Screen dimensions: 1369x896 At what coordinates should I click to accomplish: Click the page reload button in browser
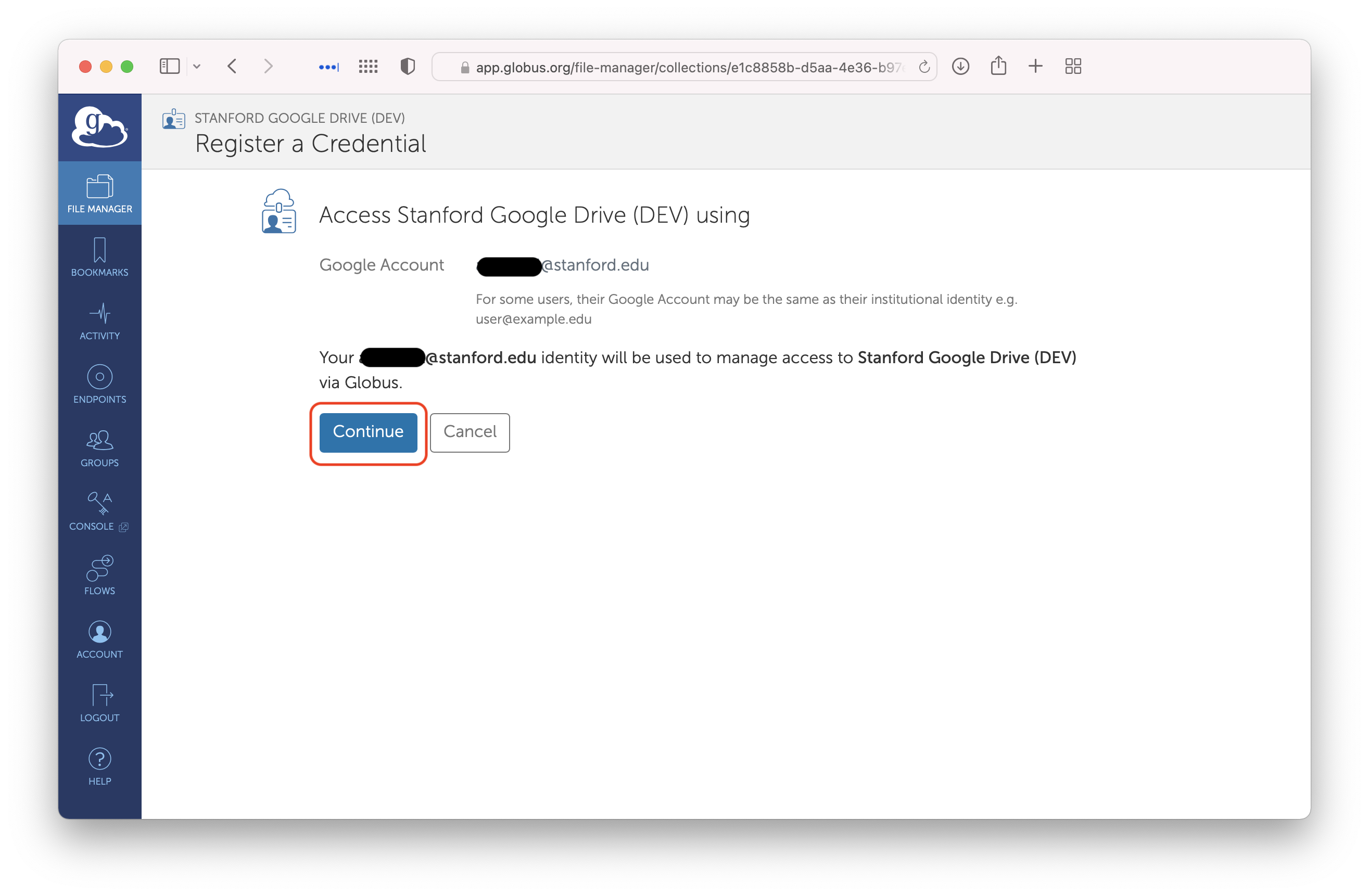coord(923,67)
